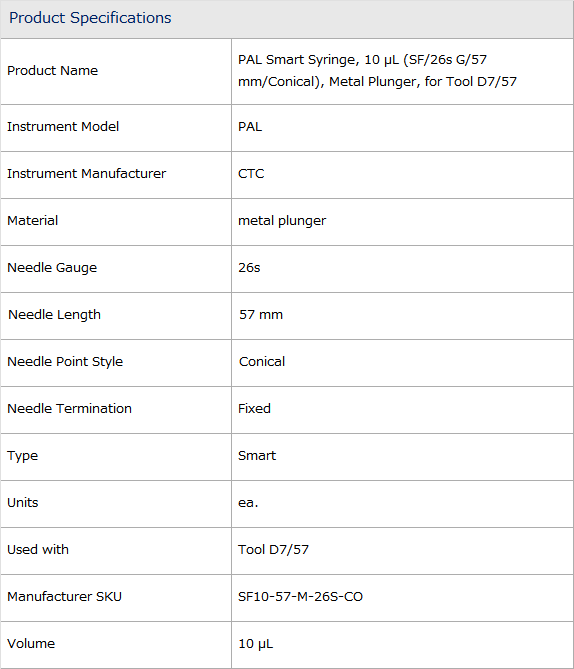The height and width of the screenshot is (669, 574).
Task: Click the metal plunger material value
Action: (282, 221)
